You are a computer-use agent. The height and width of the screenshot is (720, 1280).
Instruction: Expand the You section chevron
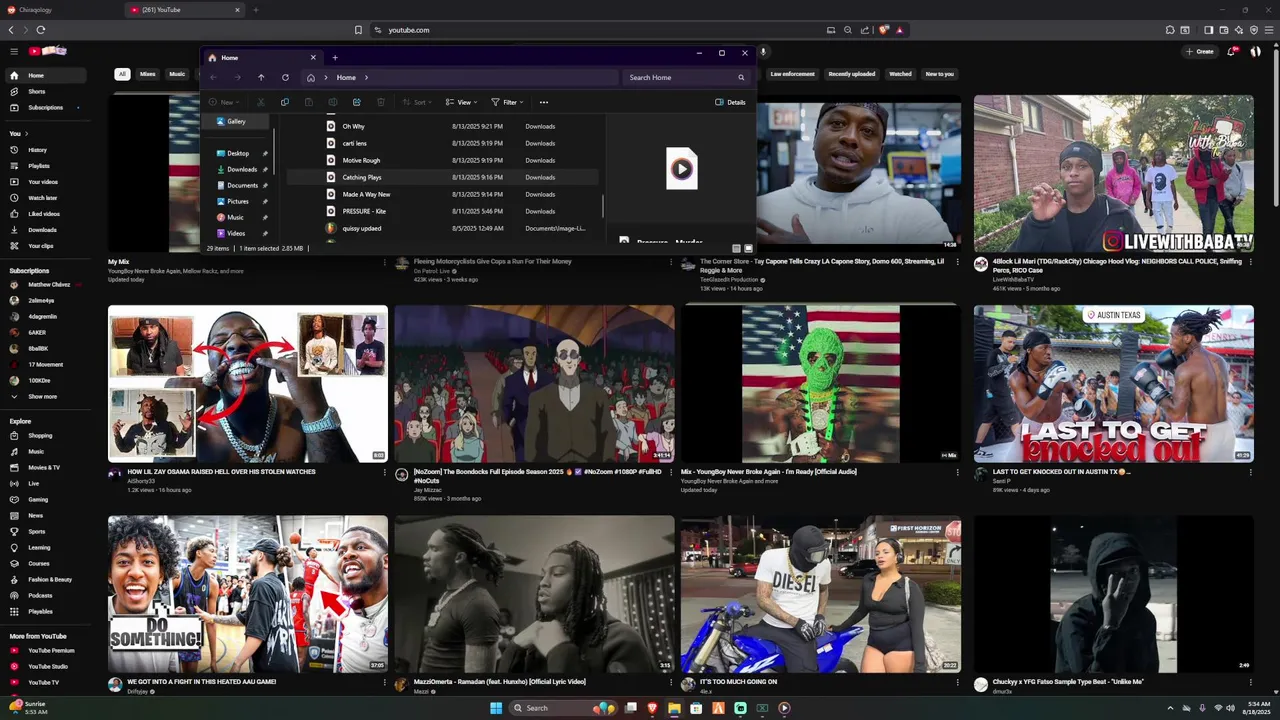pyautogui.click(x=26, y=133)
